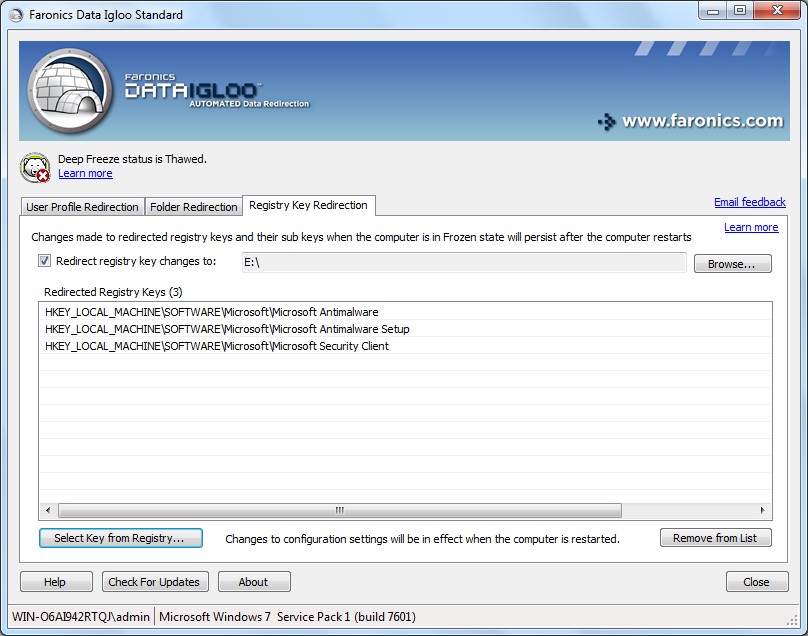808x636 pixels.
Task: Minimize the Data Igloo window
Action: pyautogui.click(x=713, y=11)
